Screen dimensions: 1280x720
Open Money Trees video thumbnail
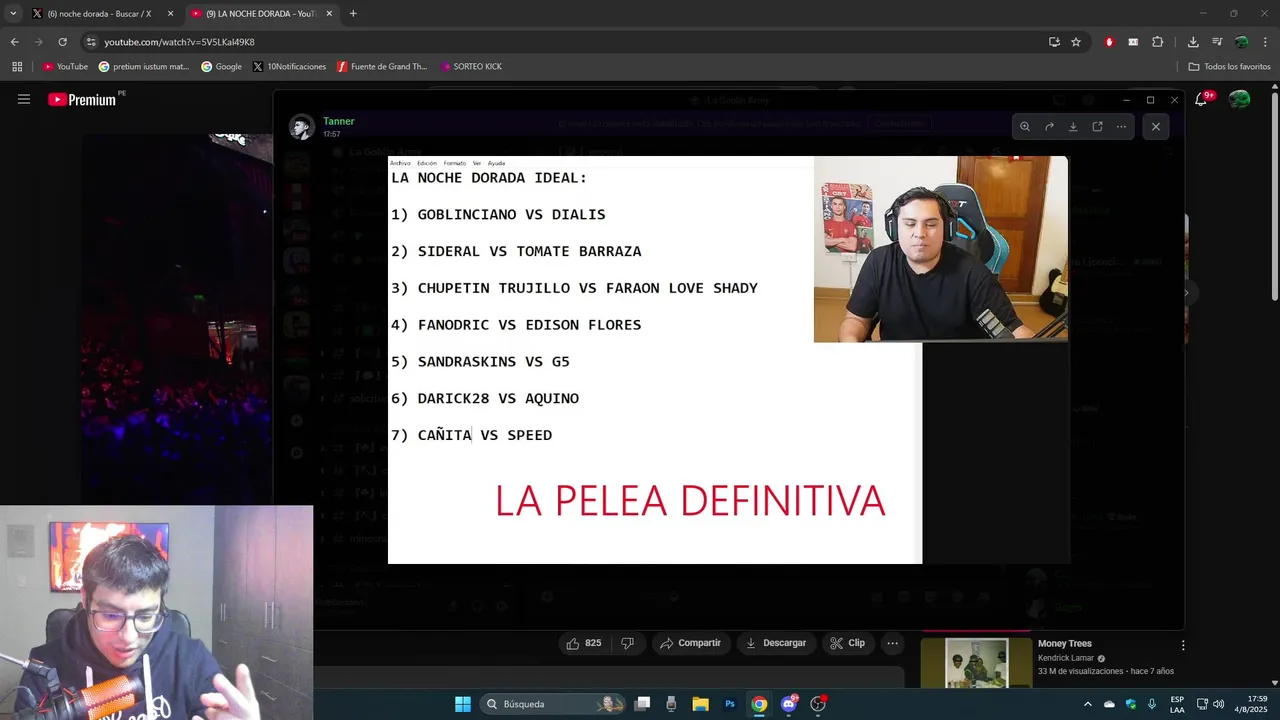point(976,662)
